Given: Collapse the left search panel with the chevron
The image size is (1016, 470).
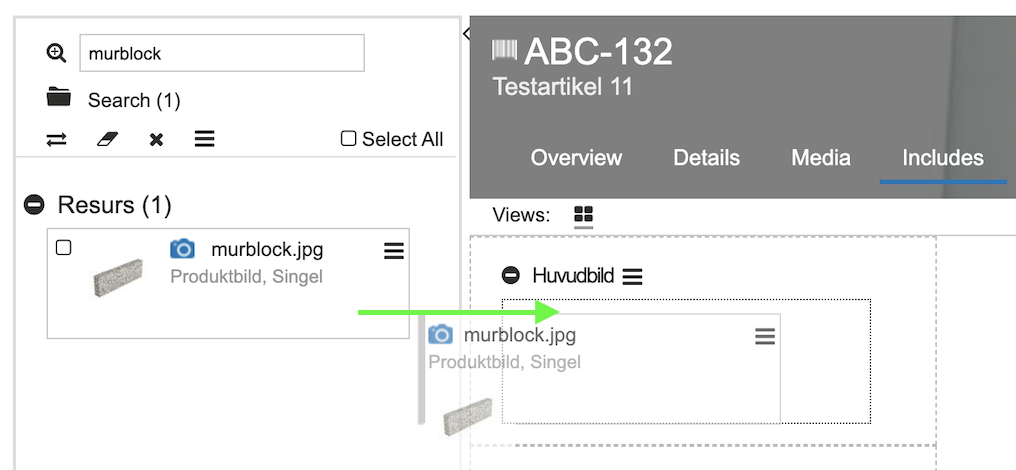Looking at the screenshot, I should tap(466, 34).
